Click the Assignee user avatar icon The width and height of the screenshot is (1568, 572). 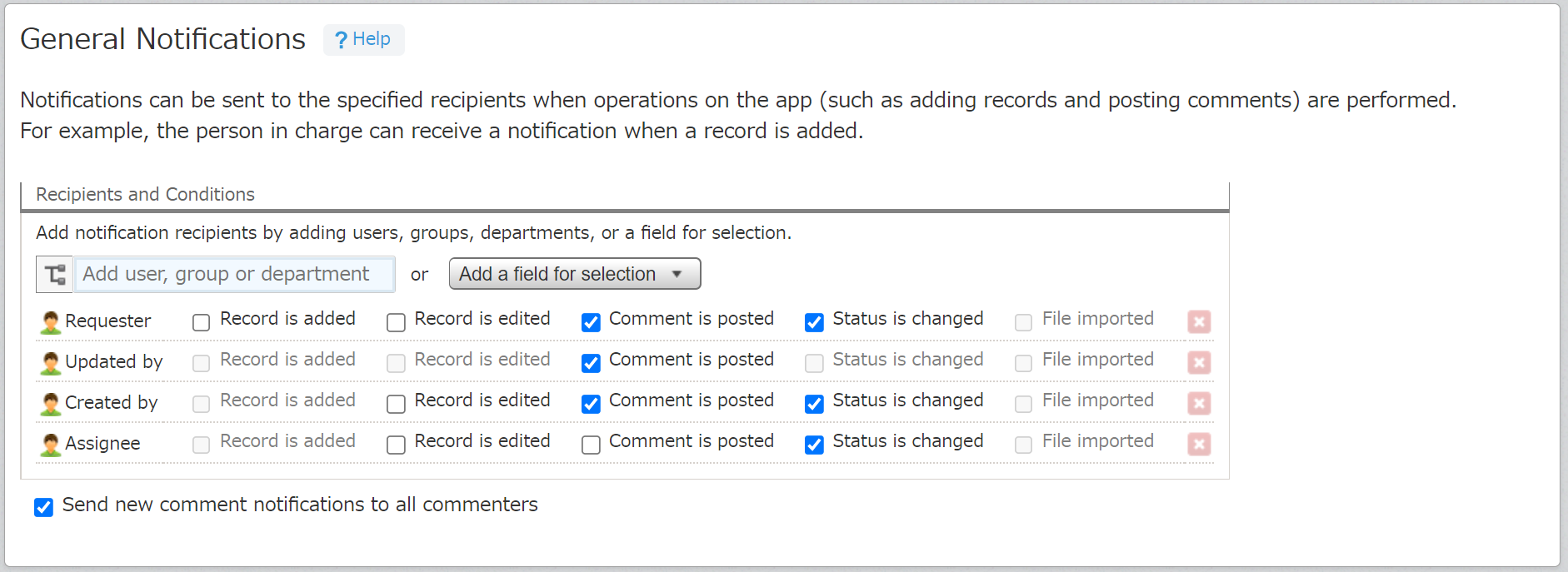51,445
